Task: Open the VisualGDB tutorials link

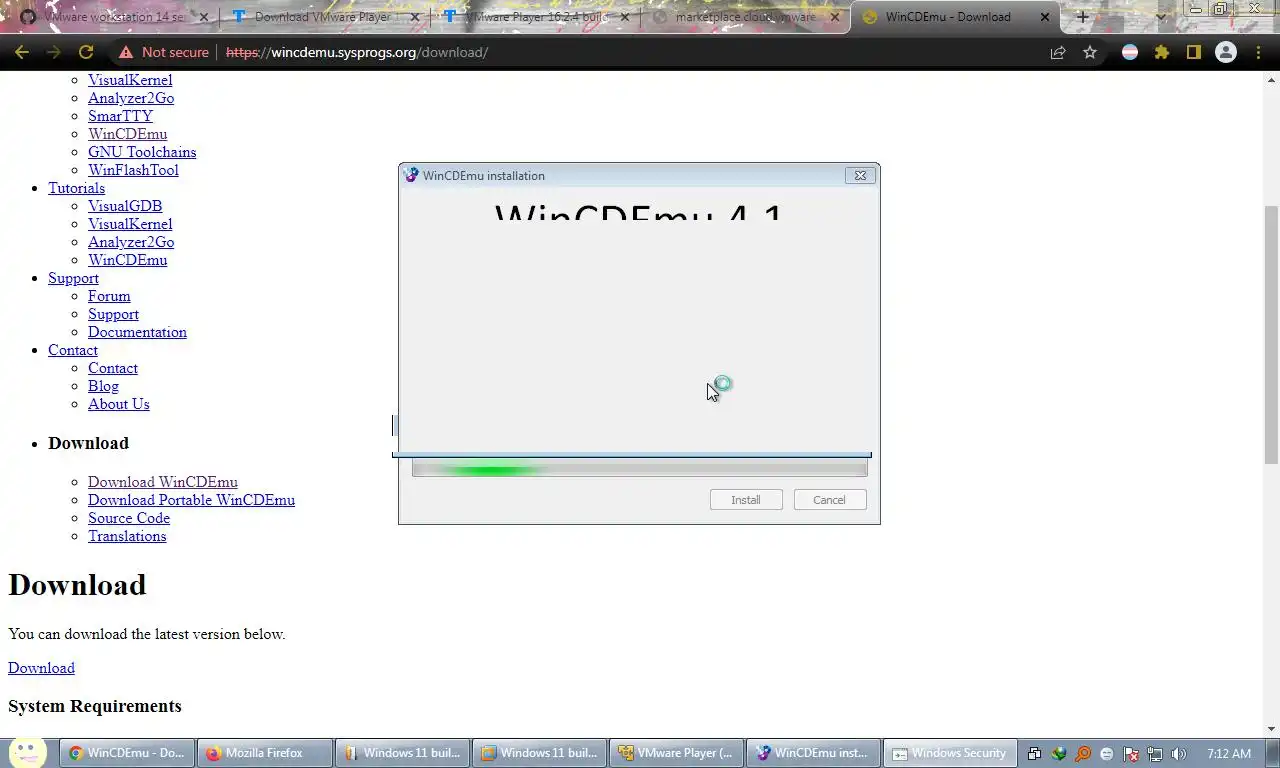Action: point(125,206)
